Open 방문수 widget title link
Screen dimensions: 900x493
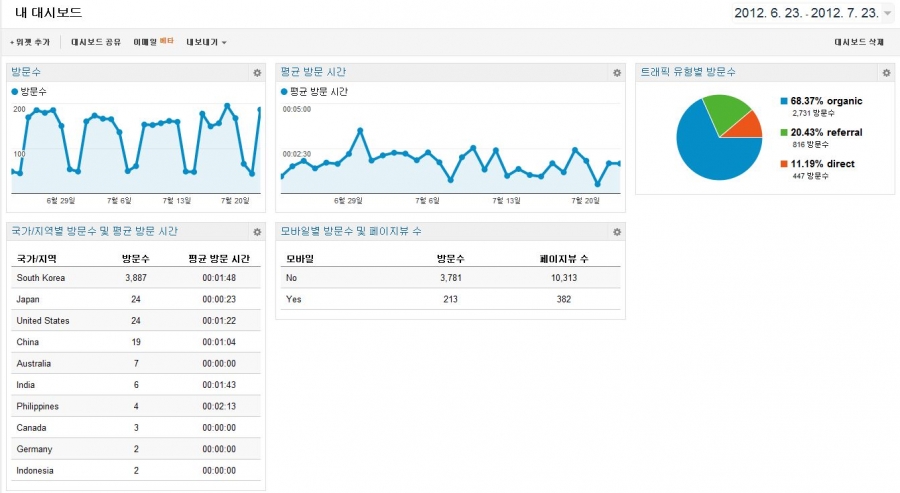pyautogui.click(x=26, y=72)
